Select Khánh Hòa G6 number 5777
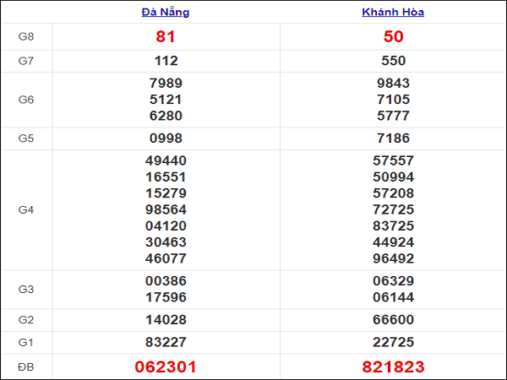 click(393, 116)
